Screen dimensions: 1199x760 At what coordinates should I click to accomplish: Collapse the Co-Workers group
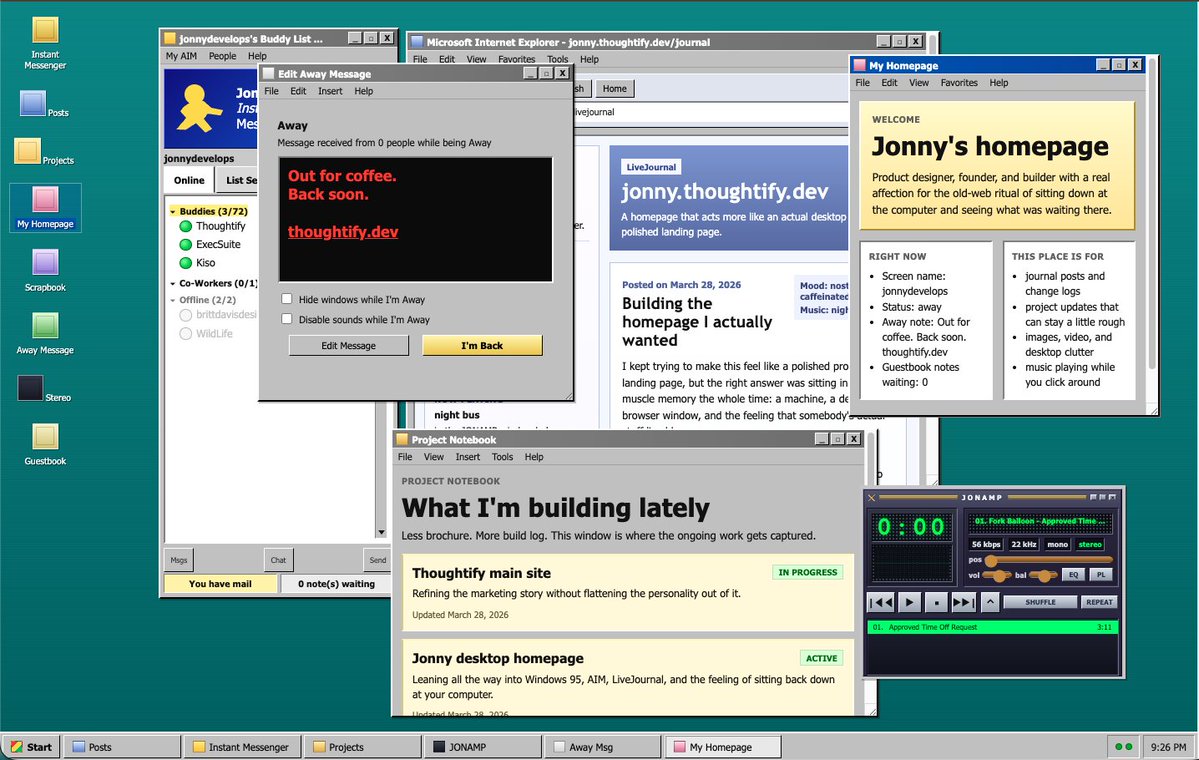tap(173, 283)
